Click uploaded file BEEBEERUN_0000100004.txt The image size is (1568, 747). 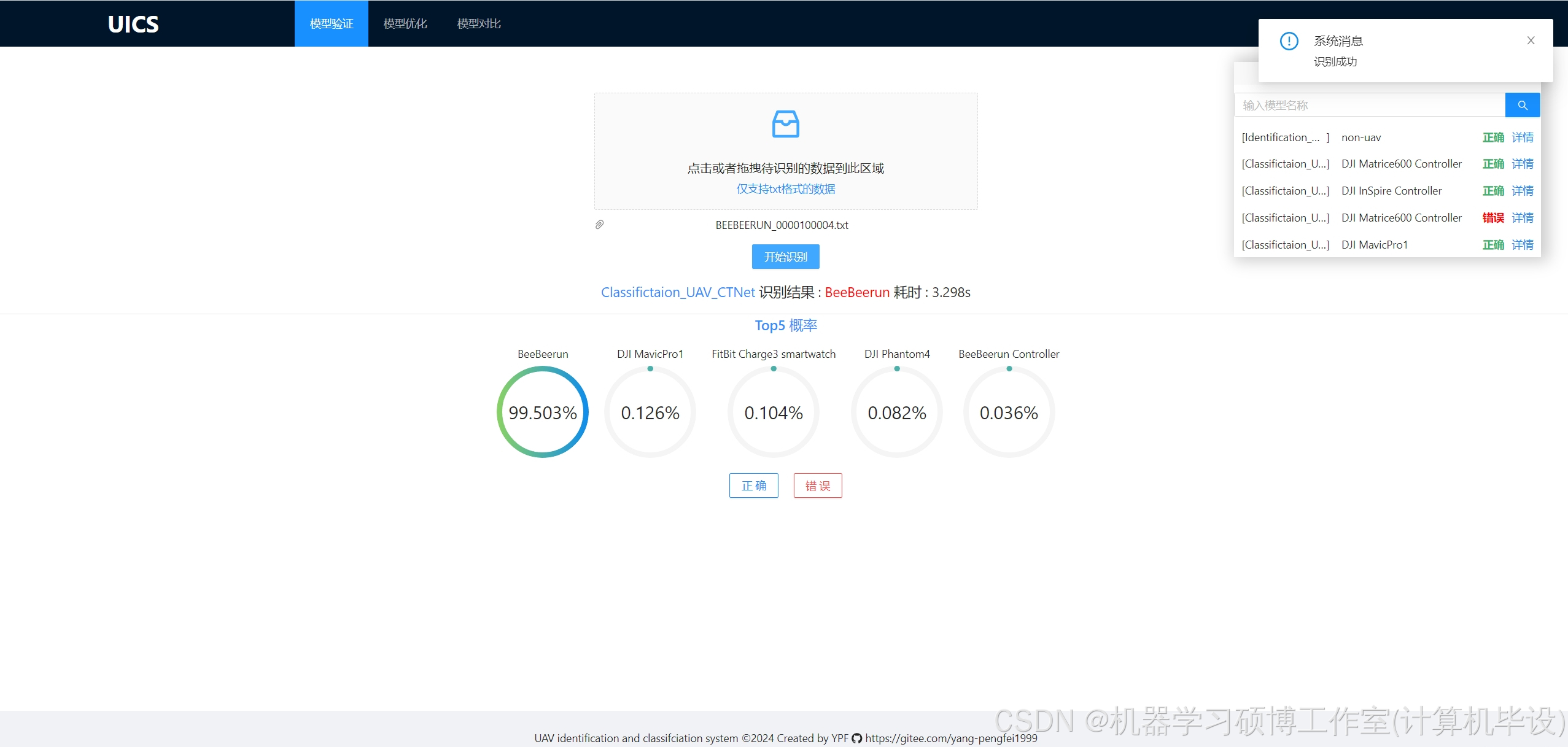tap(782, 225)
